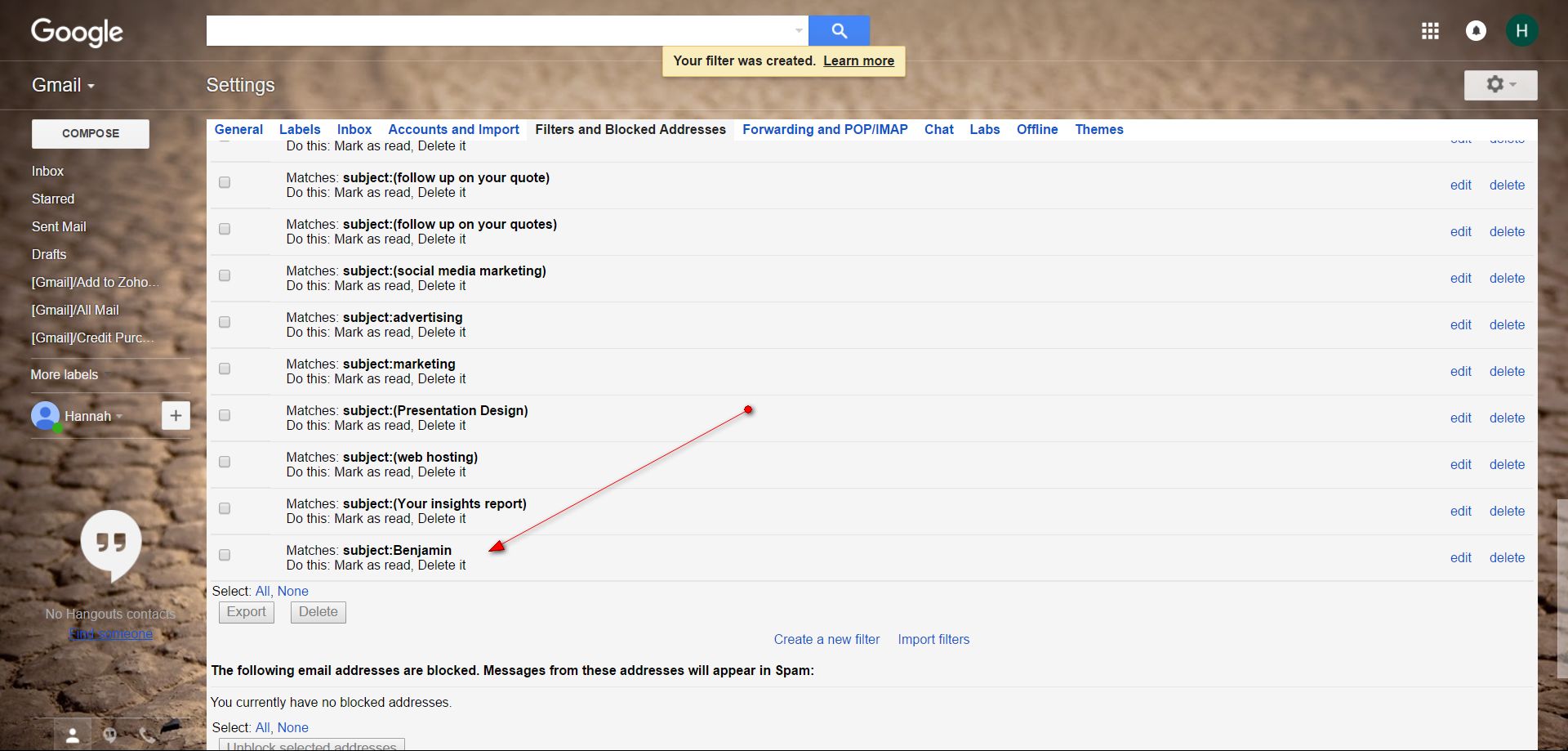
Task: Open Sent Mail folder
Action: tap(59, 226)
